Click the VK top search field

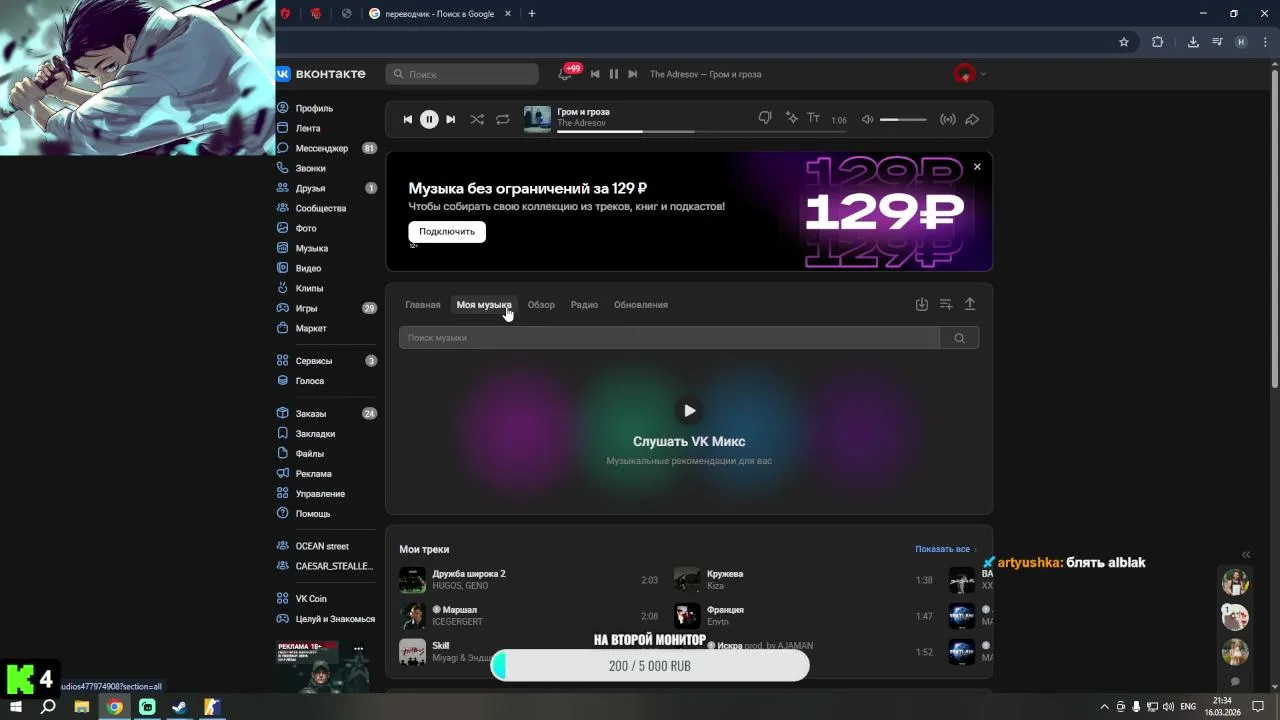[462, 74]
